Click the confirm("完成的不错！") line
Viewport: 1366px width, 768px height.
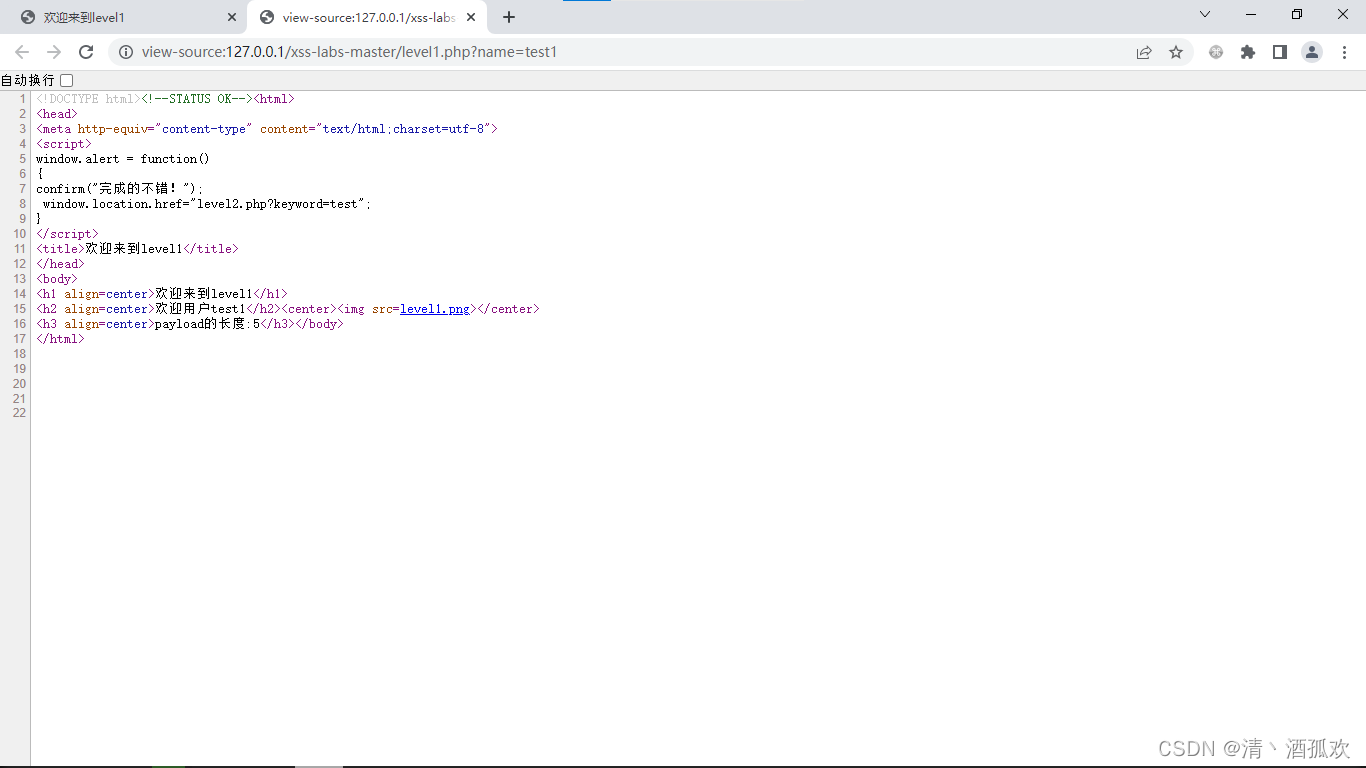119,189
